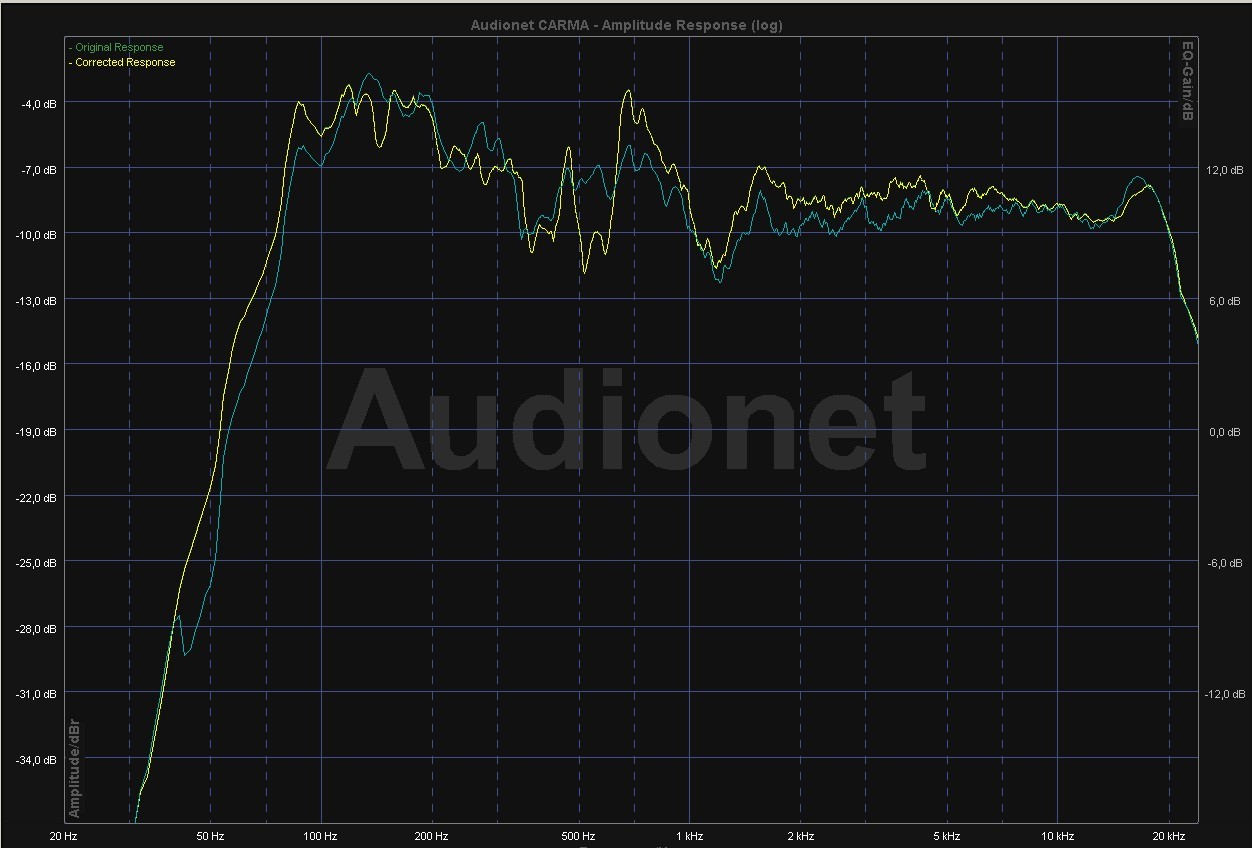Click the '20 Hz' frequency axis label
Image resolution: width=1252 pixels, height=848 pixels.
pos(64,836)
